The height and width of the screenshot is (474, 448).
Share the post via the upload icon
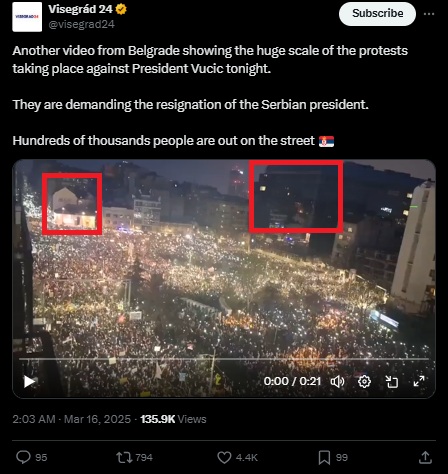(x=425, y=457)
